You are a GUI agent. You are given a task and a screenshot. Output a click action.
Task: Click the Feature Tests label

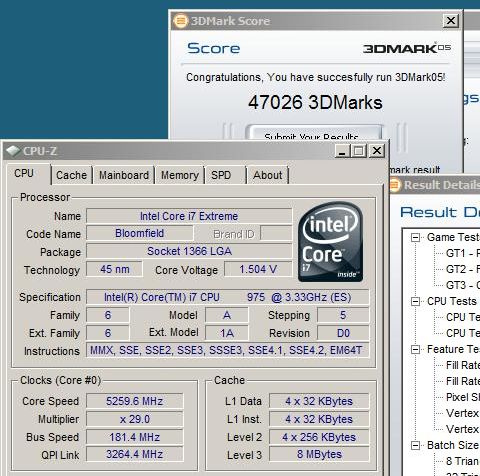coord(453,349)
